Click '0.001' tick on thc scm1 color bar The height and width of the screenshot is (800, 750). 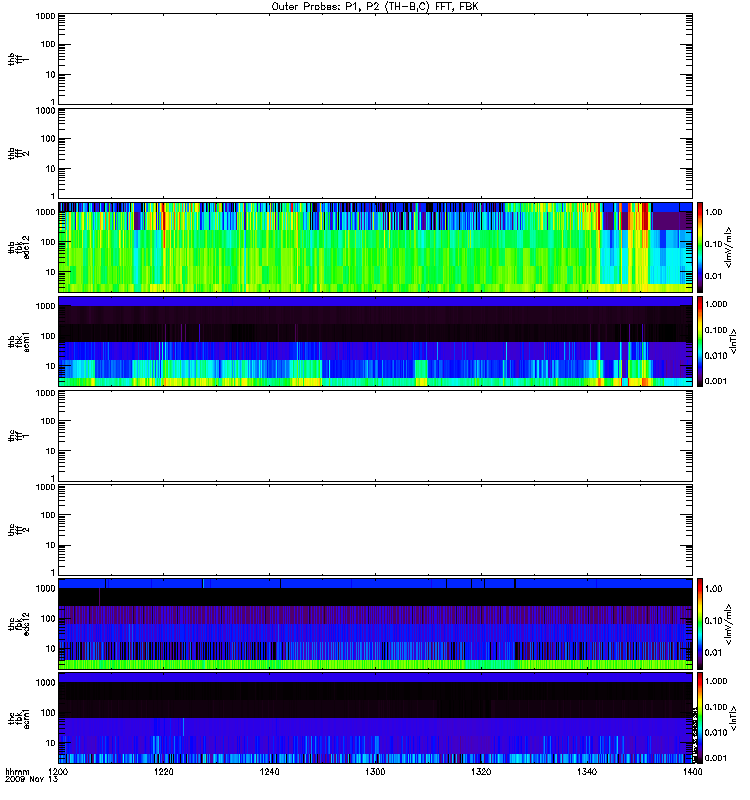click(x=716, y=758)
